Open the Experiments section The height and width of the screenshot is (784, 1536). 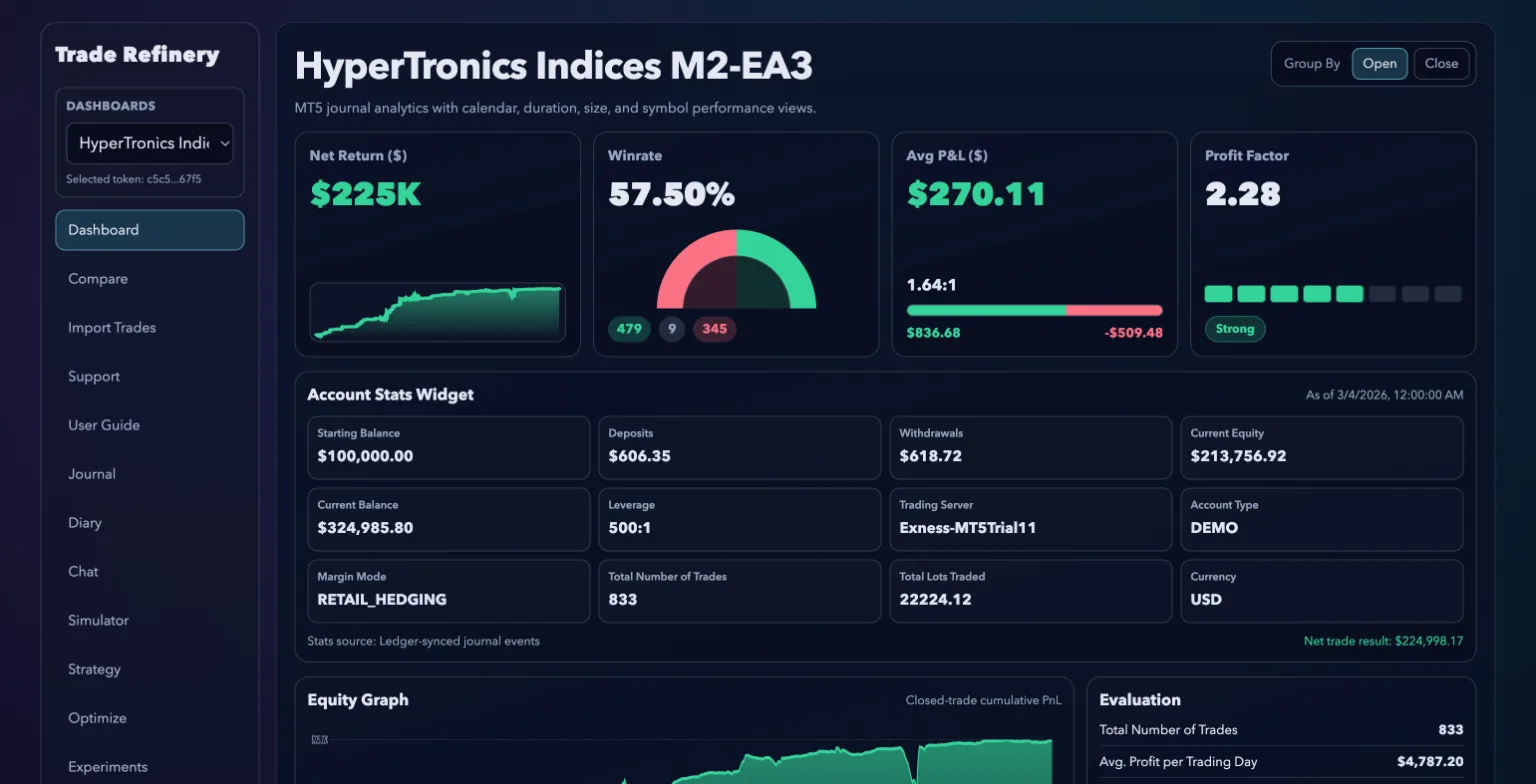(x=106, y=766)
